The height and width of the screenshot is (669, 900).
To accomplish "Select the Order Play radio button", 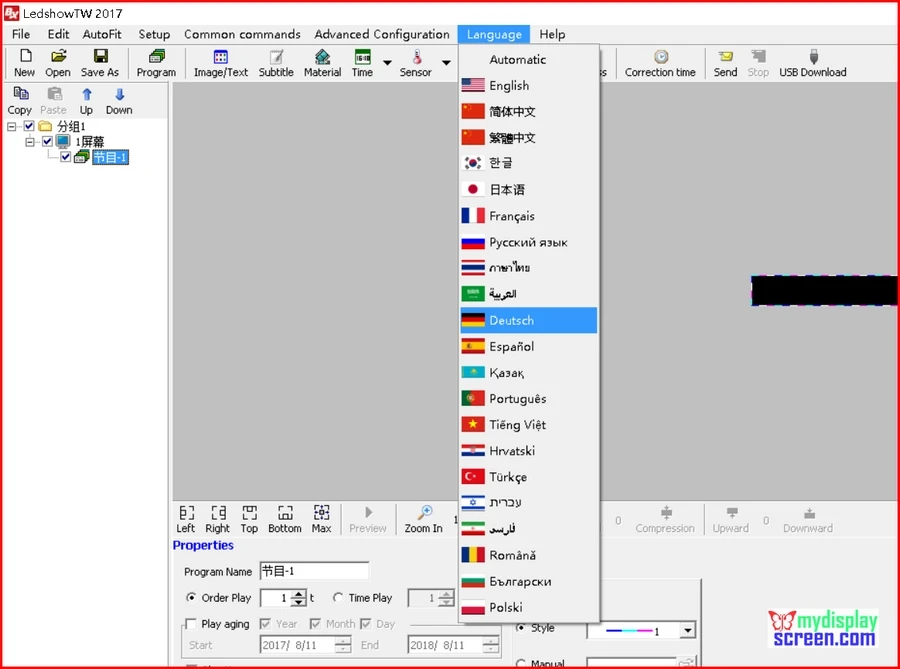I will coord(191,597).
